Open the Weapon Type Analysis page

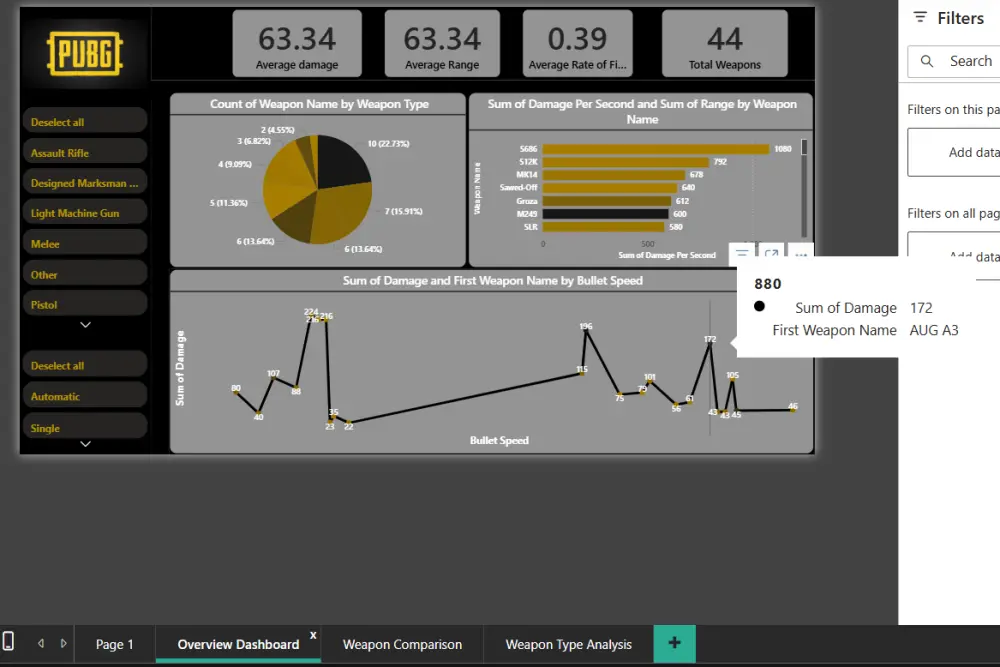coord(568,643)
